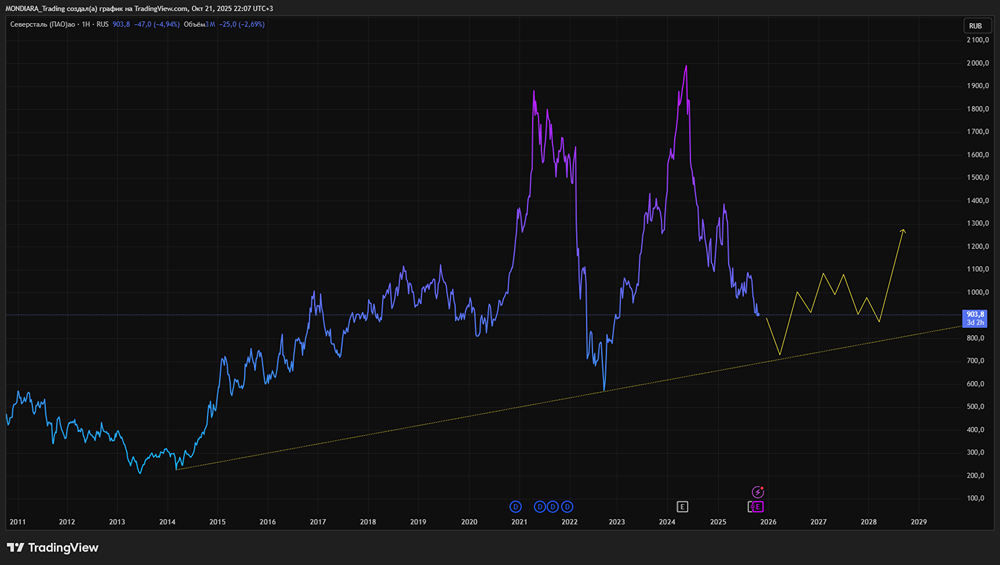Click the 2011 label on time axis
The height and width of the screenshot is (565, 1000).
coord(18,522)
